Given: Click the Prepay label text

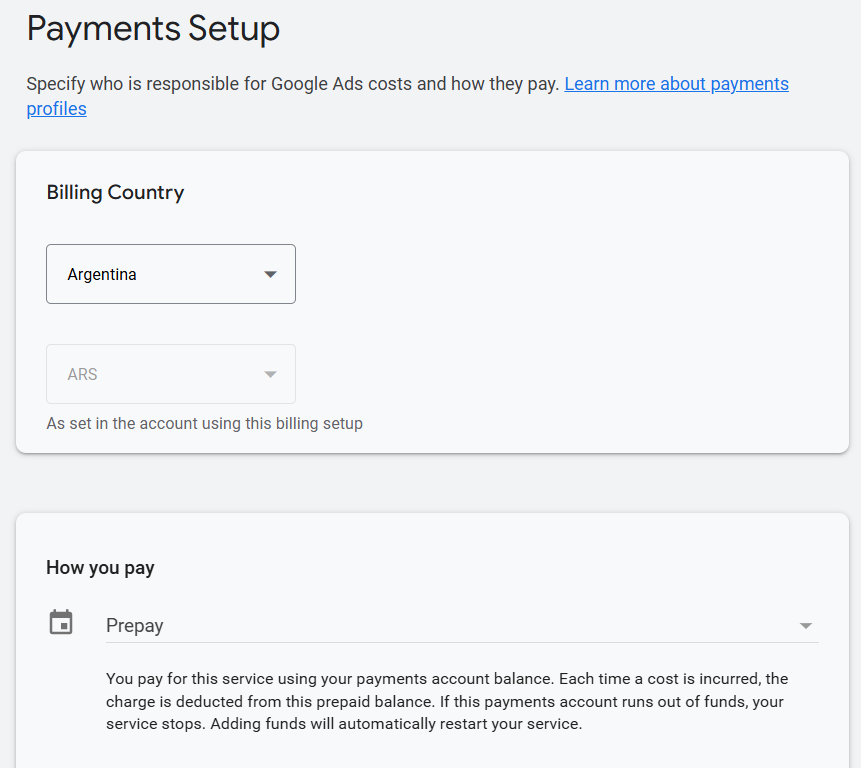Looking at the screenshot, I should [x=135, y=626].
